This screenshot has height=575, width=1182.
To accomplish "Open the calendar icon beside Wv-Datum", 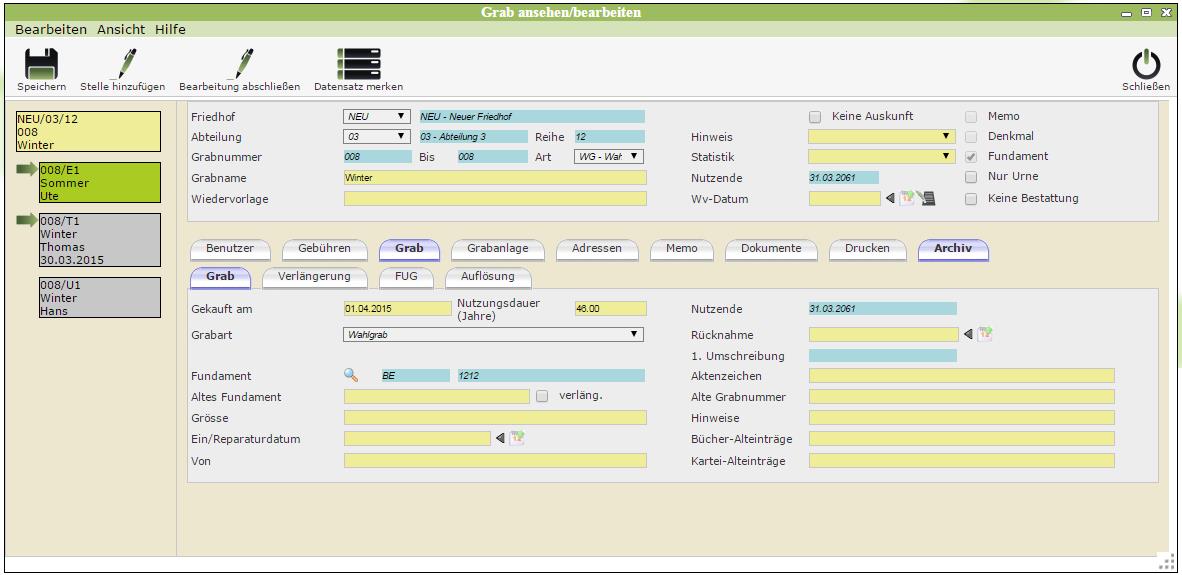I will click(x=907, y=198).
